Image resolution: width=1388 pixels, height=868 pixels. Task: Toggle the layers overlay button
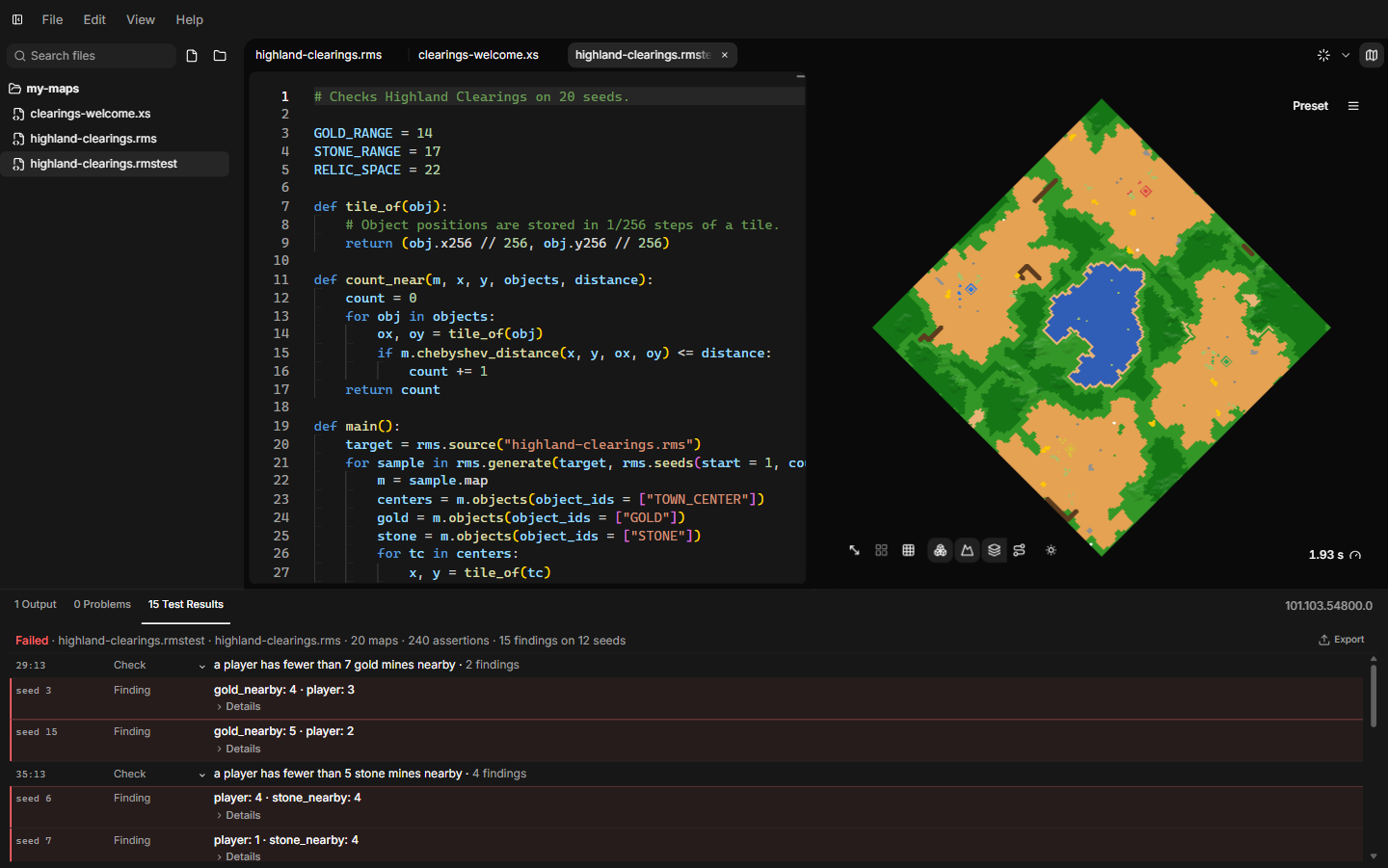pos(994,550)
